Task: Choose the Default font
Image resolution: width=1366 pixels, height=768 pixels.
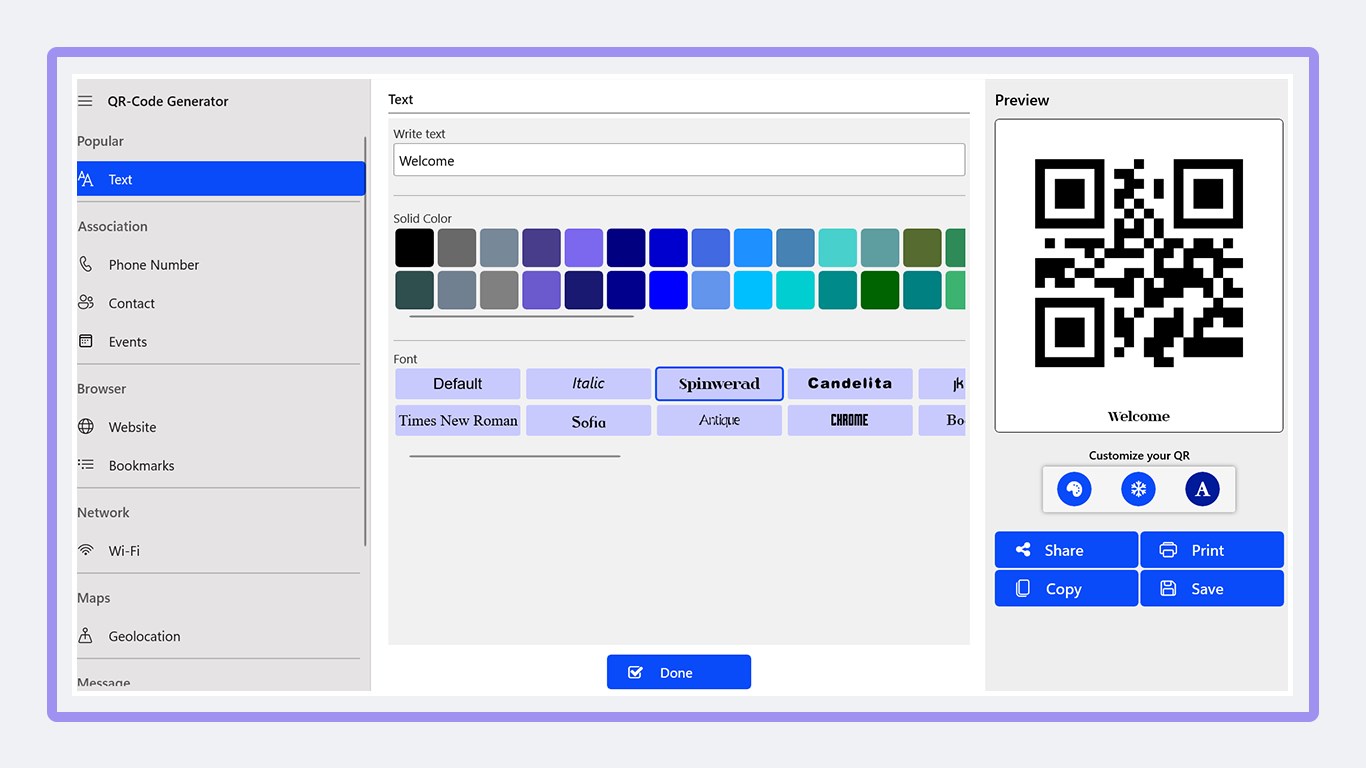Action: [458, 384]
